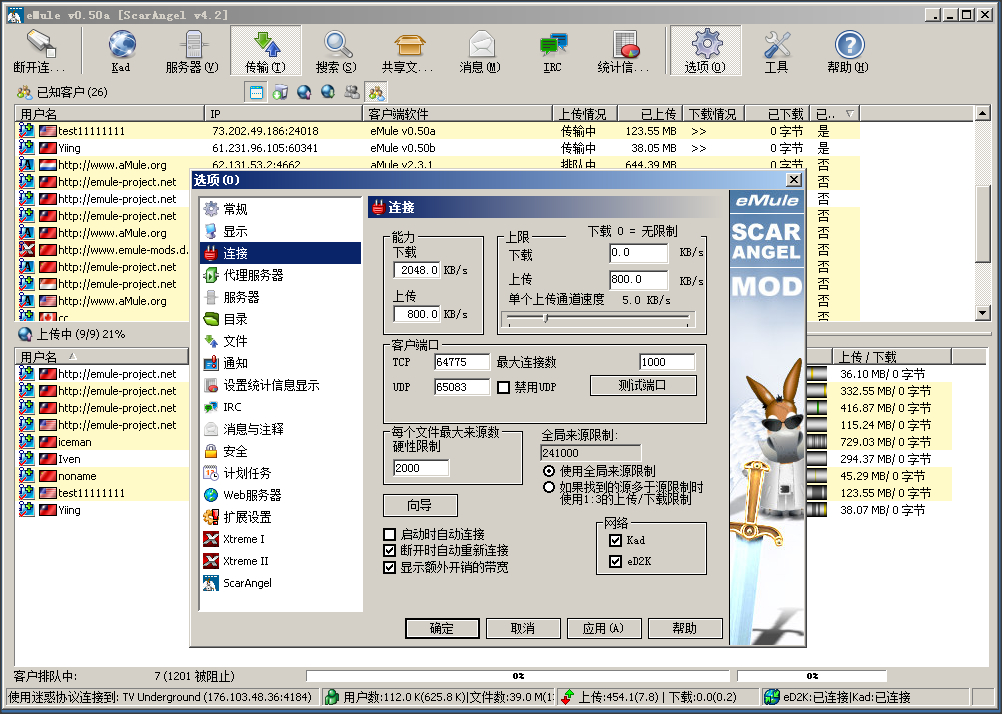
Task: Click the hard limit 2000 field
Action: coord(421,468)
